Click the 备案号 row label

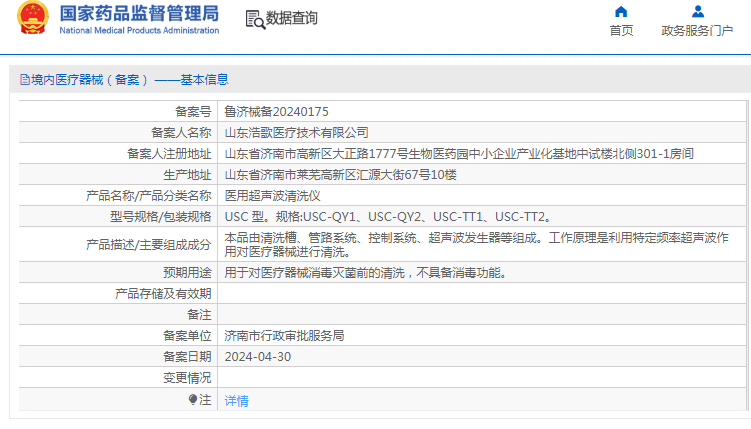point(193,112)
